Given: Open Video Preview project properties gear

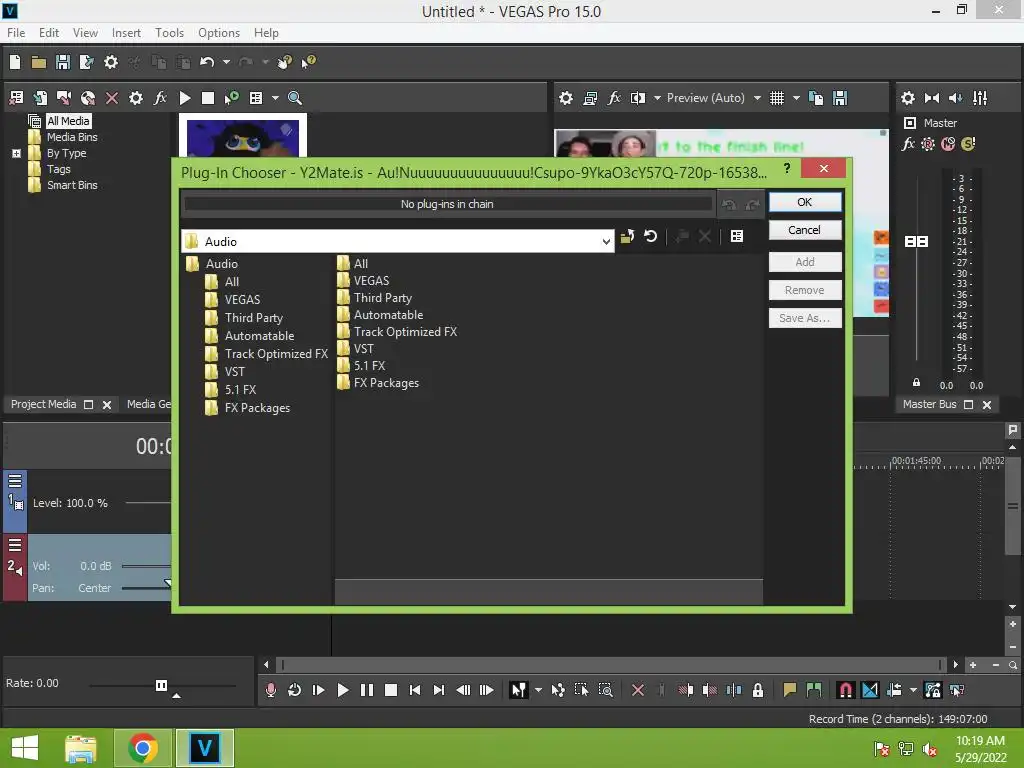Looking at the screenshot, I should [x=566, y=98].
